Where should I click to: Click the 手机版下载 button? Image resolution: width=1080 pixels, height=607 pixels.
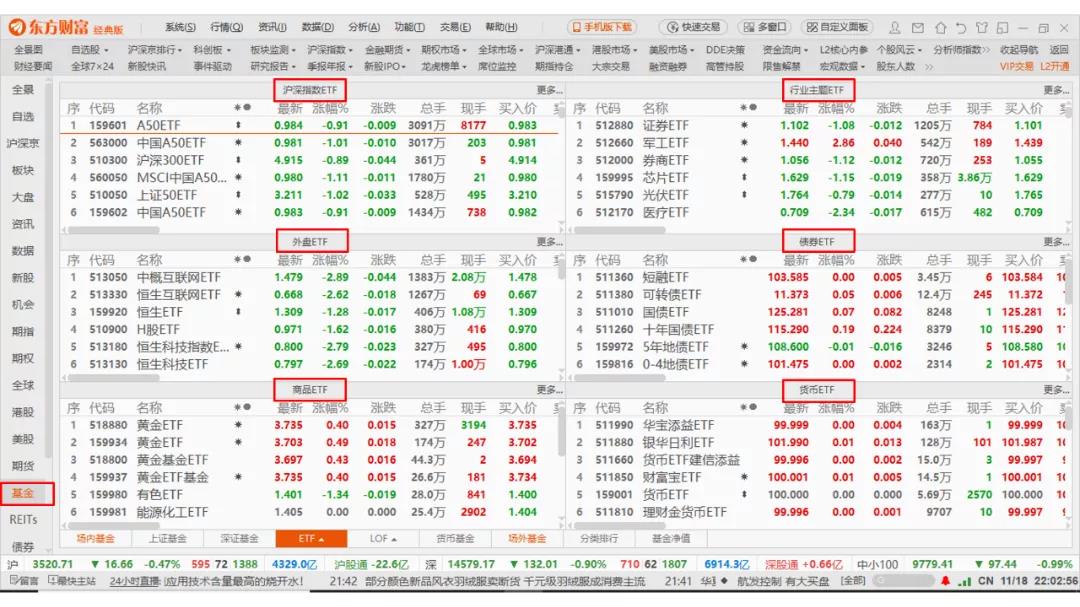(x=602, y=28)
